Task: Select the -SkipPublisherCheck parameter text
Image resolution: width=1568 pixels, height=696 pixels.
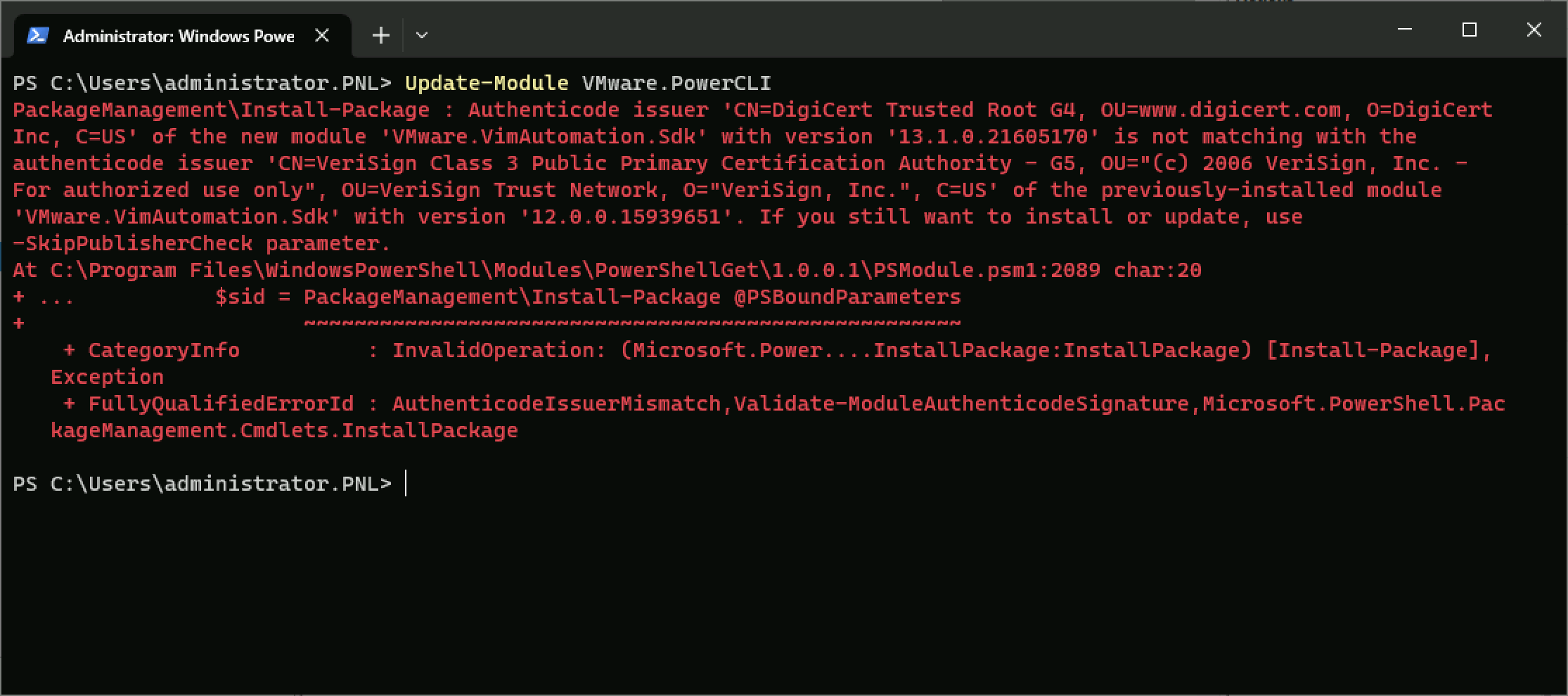Action: click(130, 243)
